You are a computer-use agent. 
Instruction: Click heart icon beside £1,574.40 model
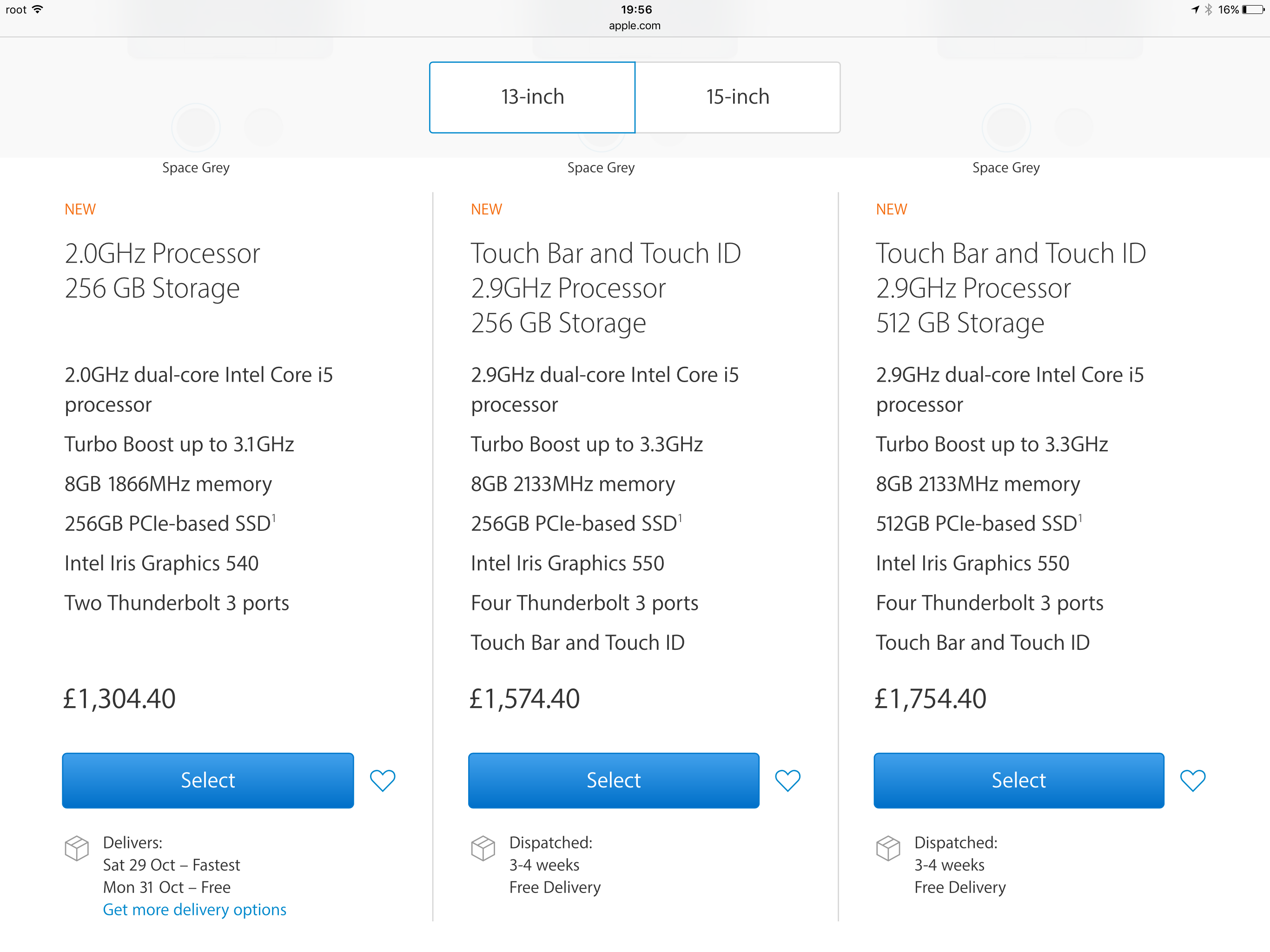pyautogui.click(x=788, y=780)
